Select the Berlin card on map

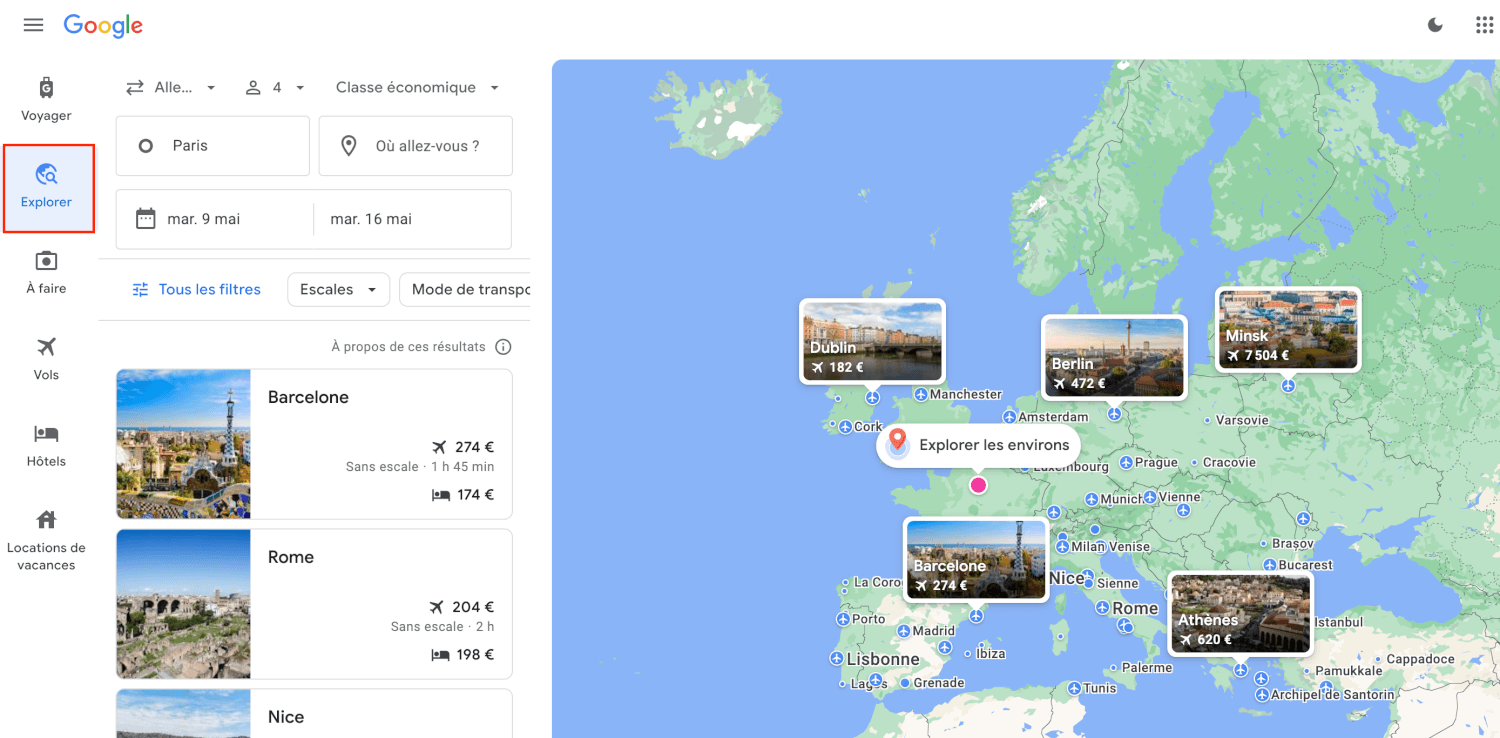tap(1114, 357)
